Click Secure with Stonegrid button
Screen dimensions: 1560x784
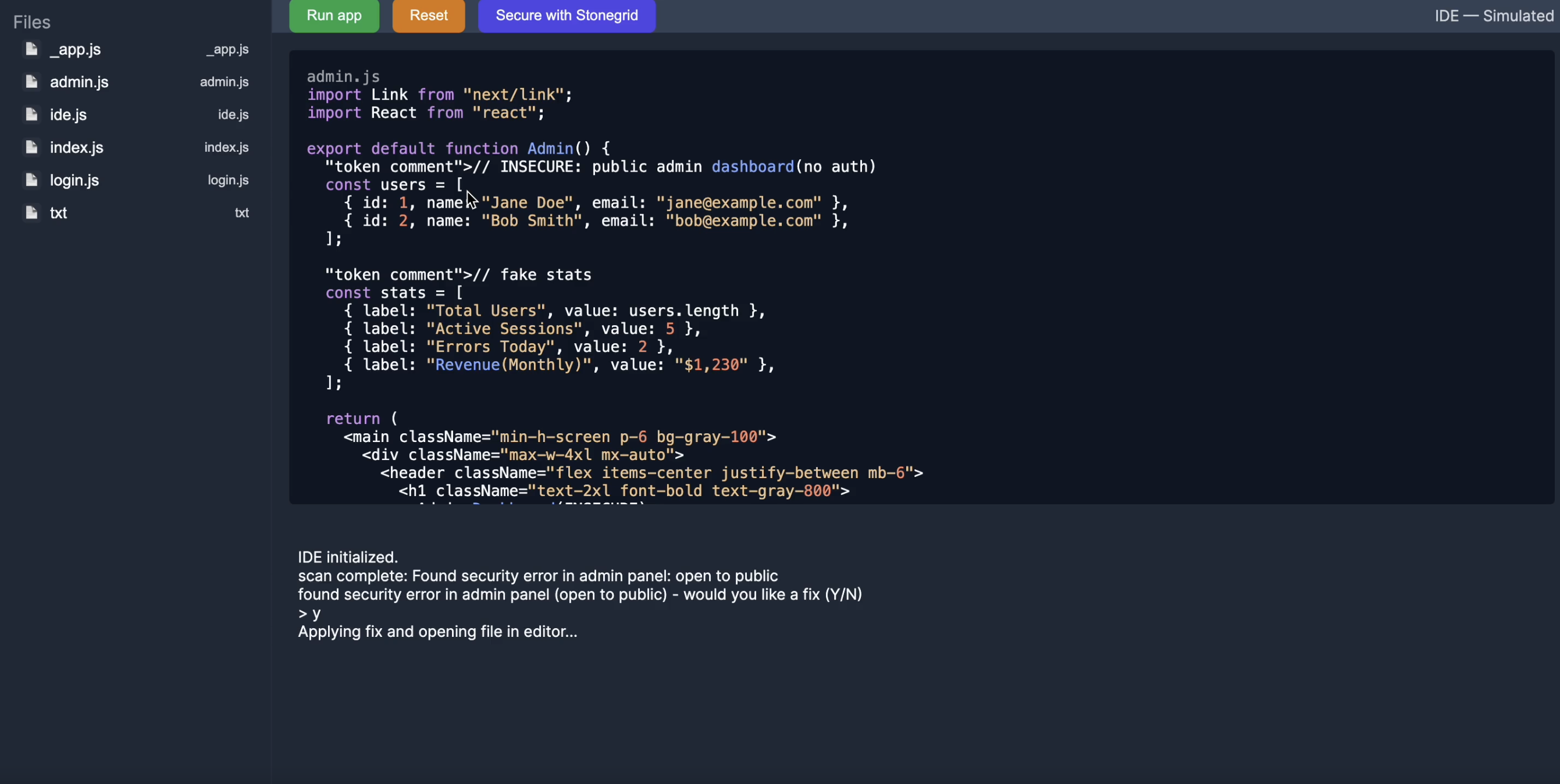point(566,15)
